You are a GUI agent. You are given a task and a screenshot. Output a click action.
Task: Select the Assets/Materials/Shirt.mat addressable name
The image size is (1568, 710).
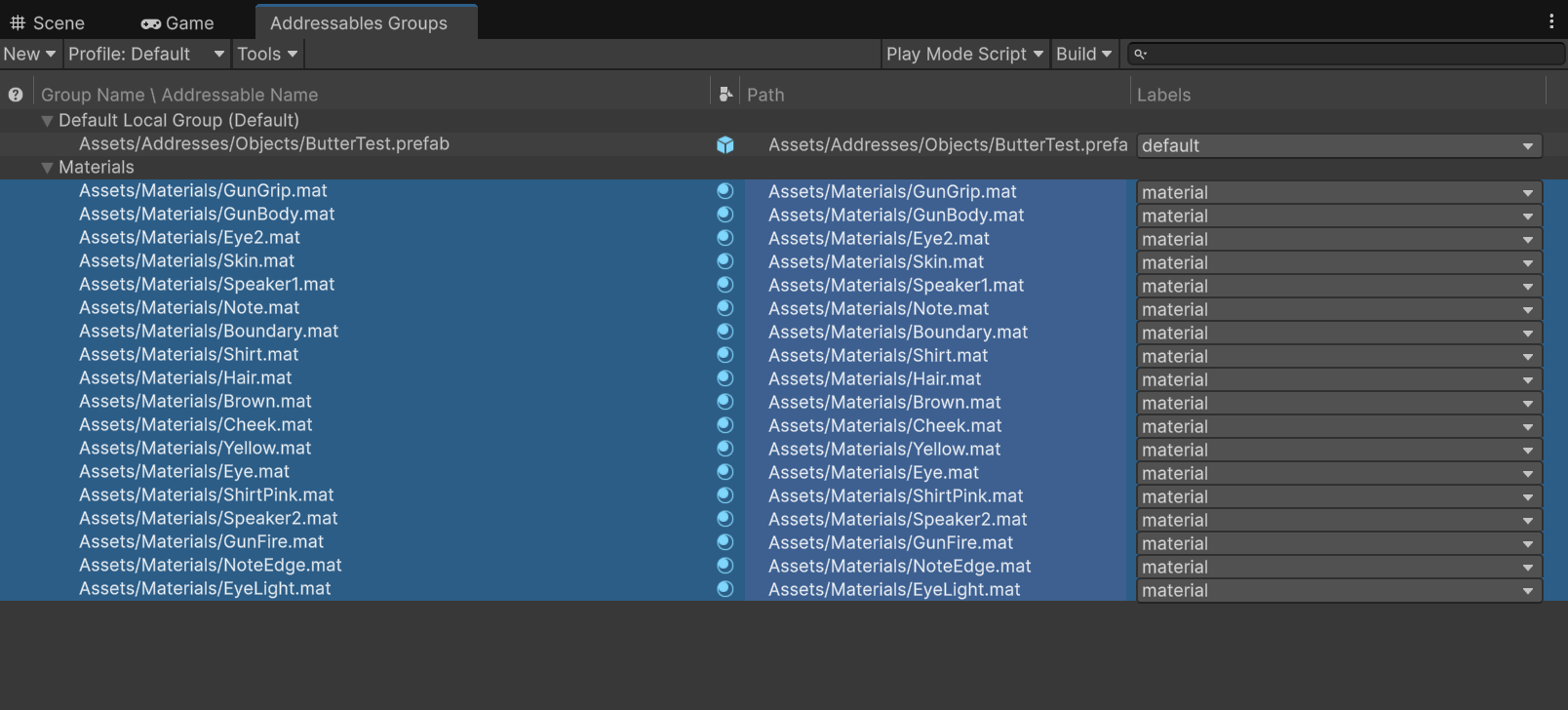tap(188, 354)
